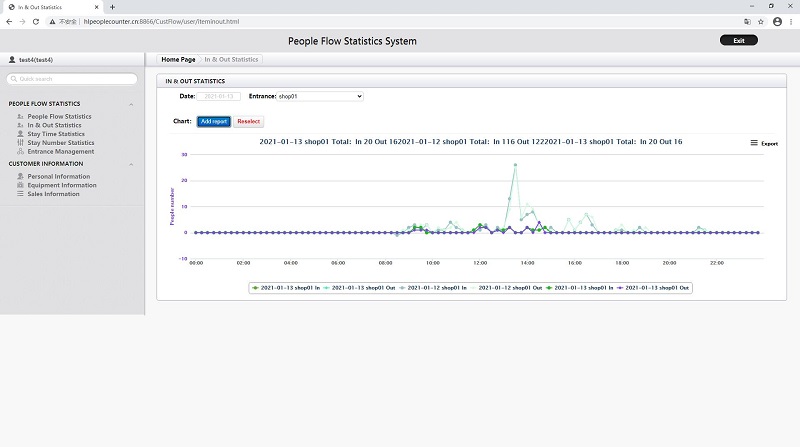Viewport: 800px width, 447px height.
Task: Click the In & Out Statistics sidebar icon
Action: point(20,125)
